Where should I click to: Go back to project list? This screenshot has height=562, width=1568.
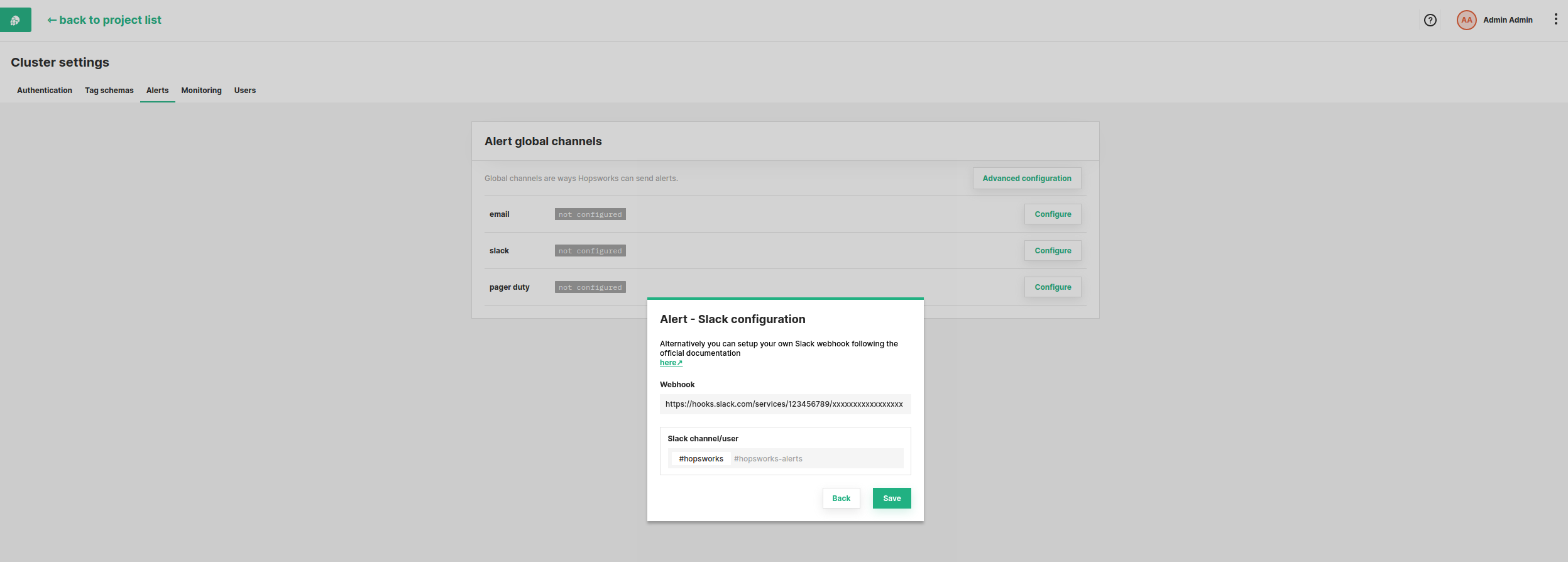point(104,20)
